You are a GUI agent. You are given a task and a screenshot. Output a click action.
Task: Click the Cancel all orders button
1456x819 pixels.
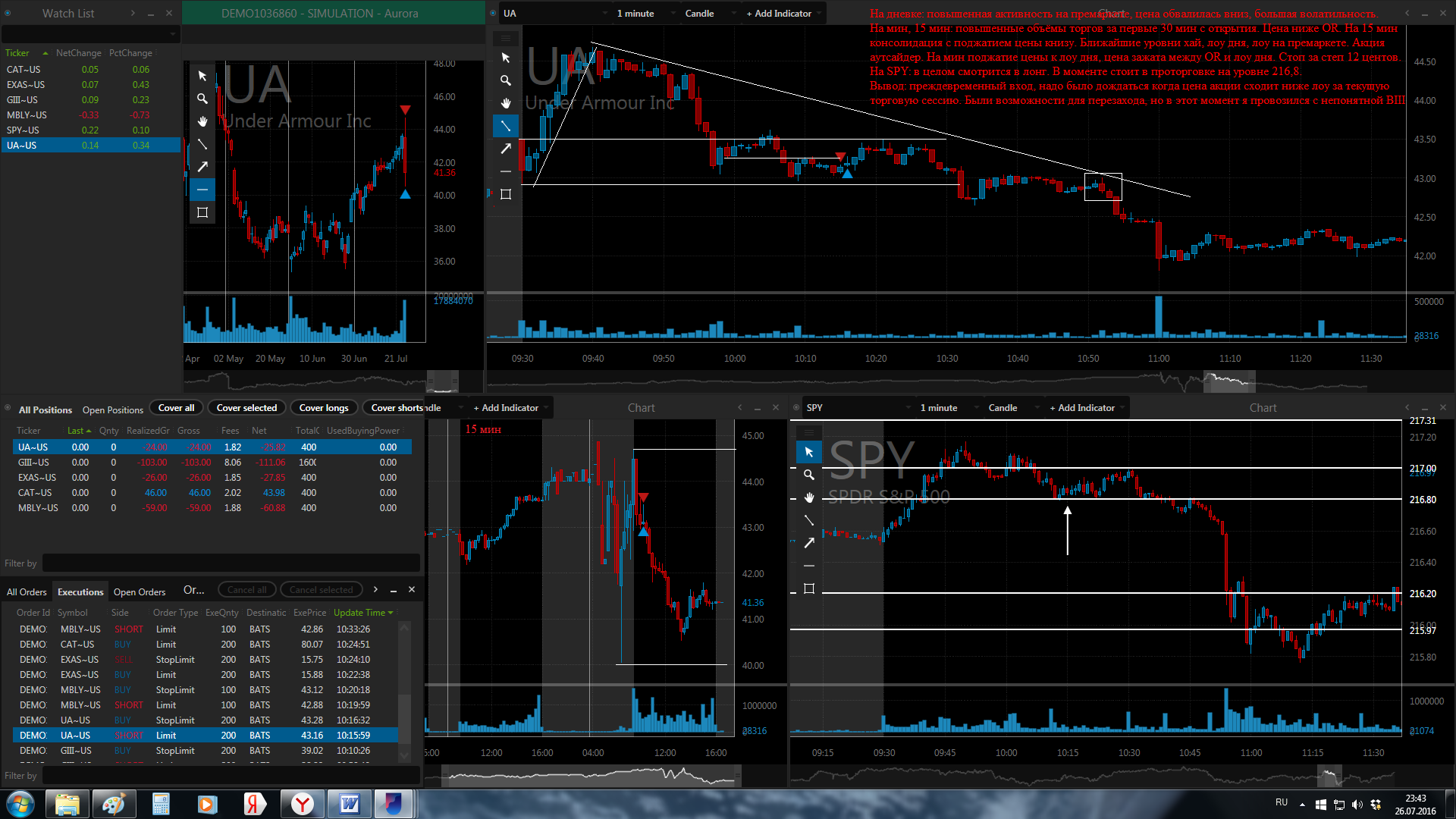[247, 590]
